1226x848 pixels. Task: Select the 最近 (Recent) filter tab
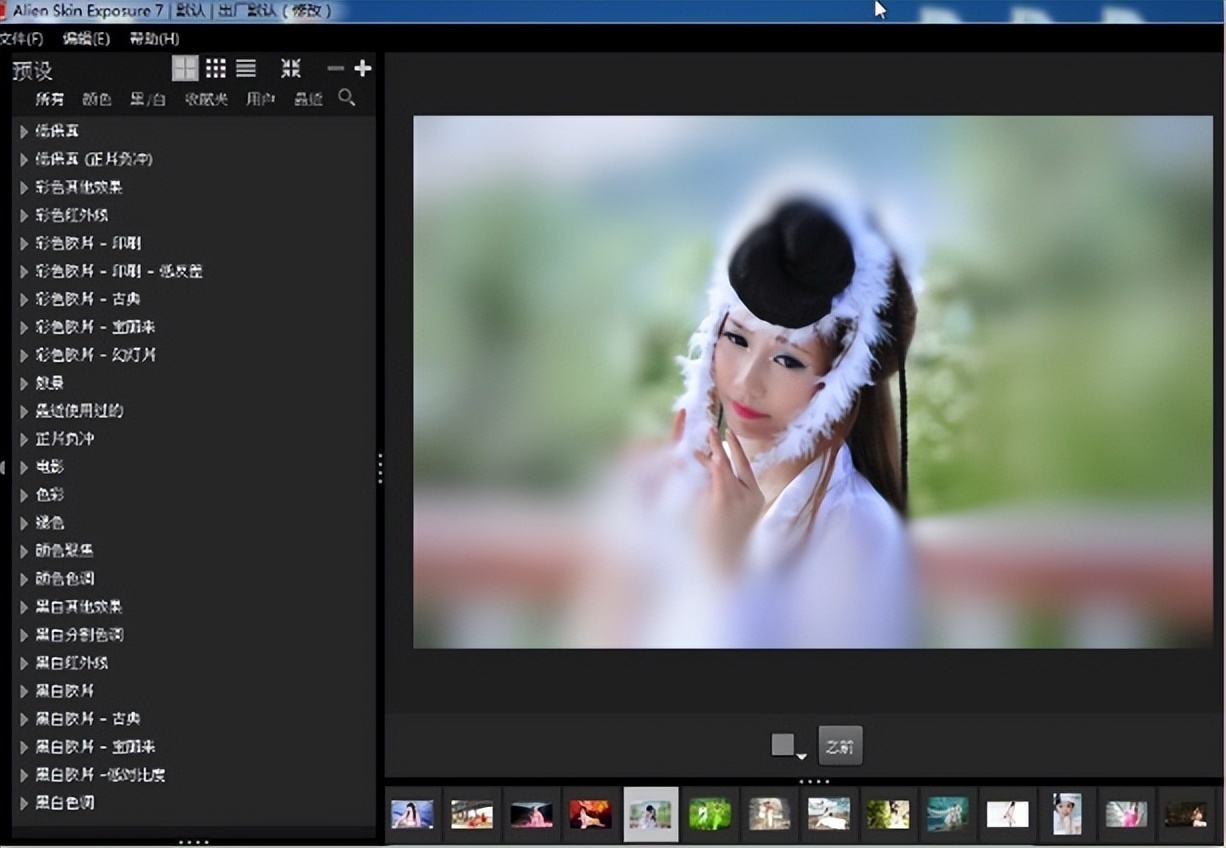pos(308,99)
